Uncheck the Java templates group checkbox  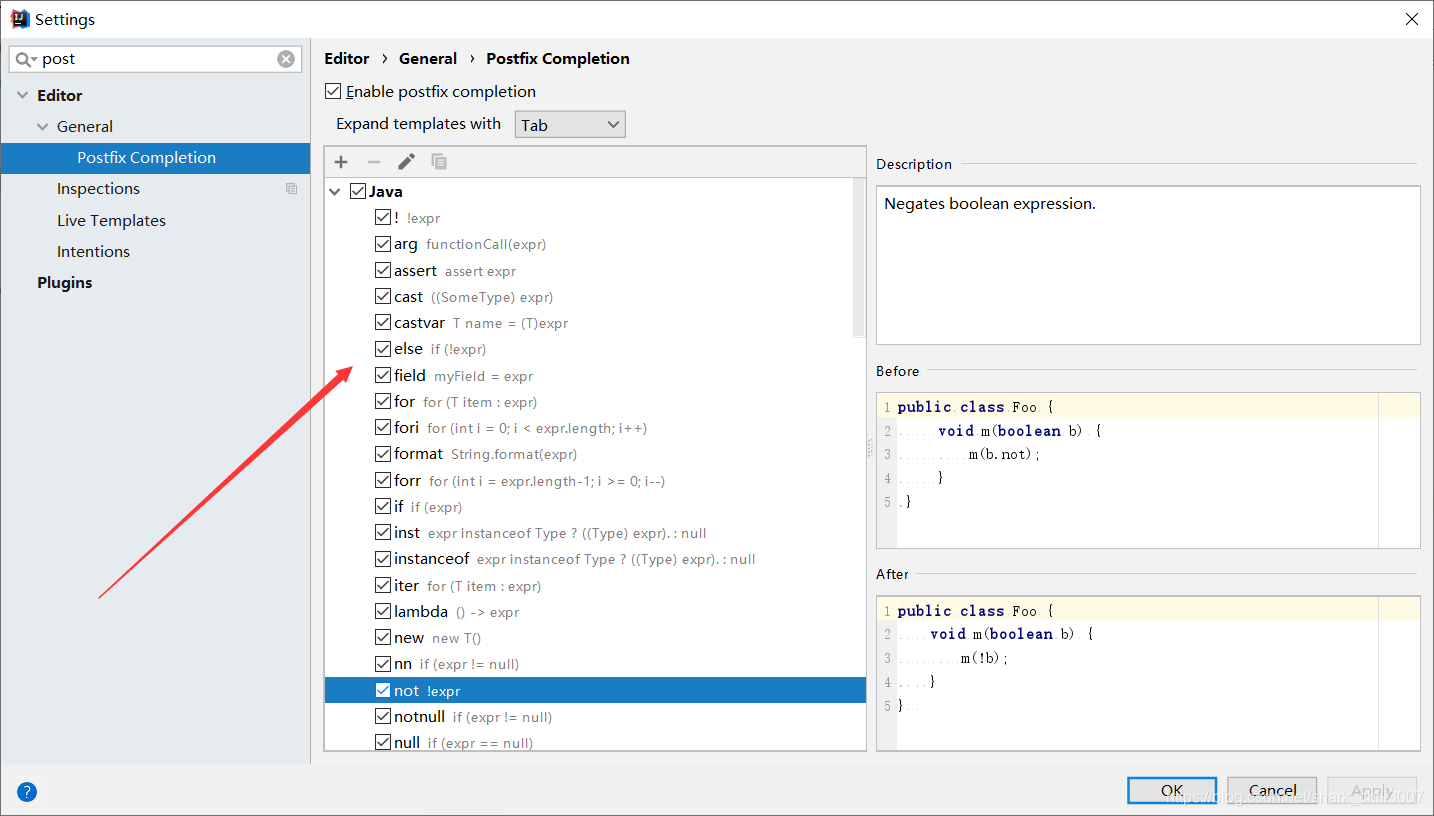click(x=358, y=191)
